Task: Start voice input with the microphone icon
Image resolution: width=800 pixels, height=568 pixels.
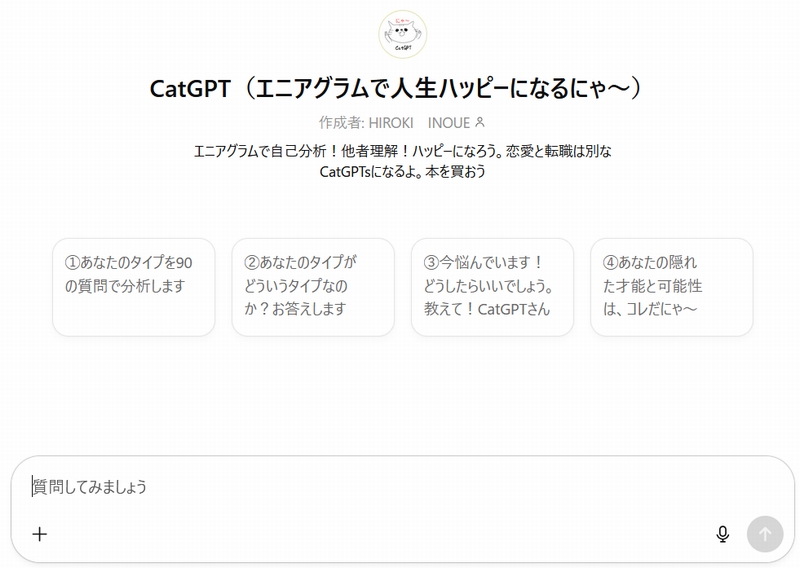Action: tap(722, 534)
